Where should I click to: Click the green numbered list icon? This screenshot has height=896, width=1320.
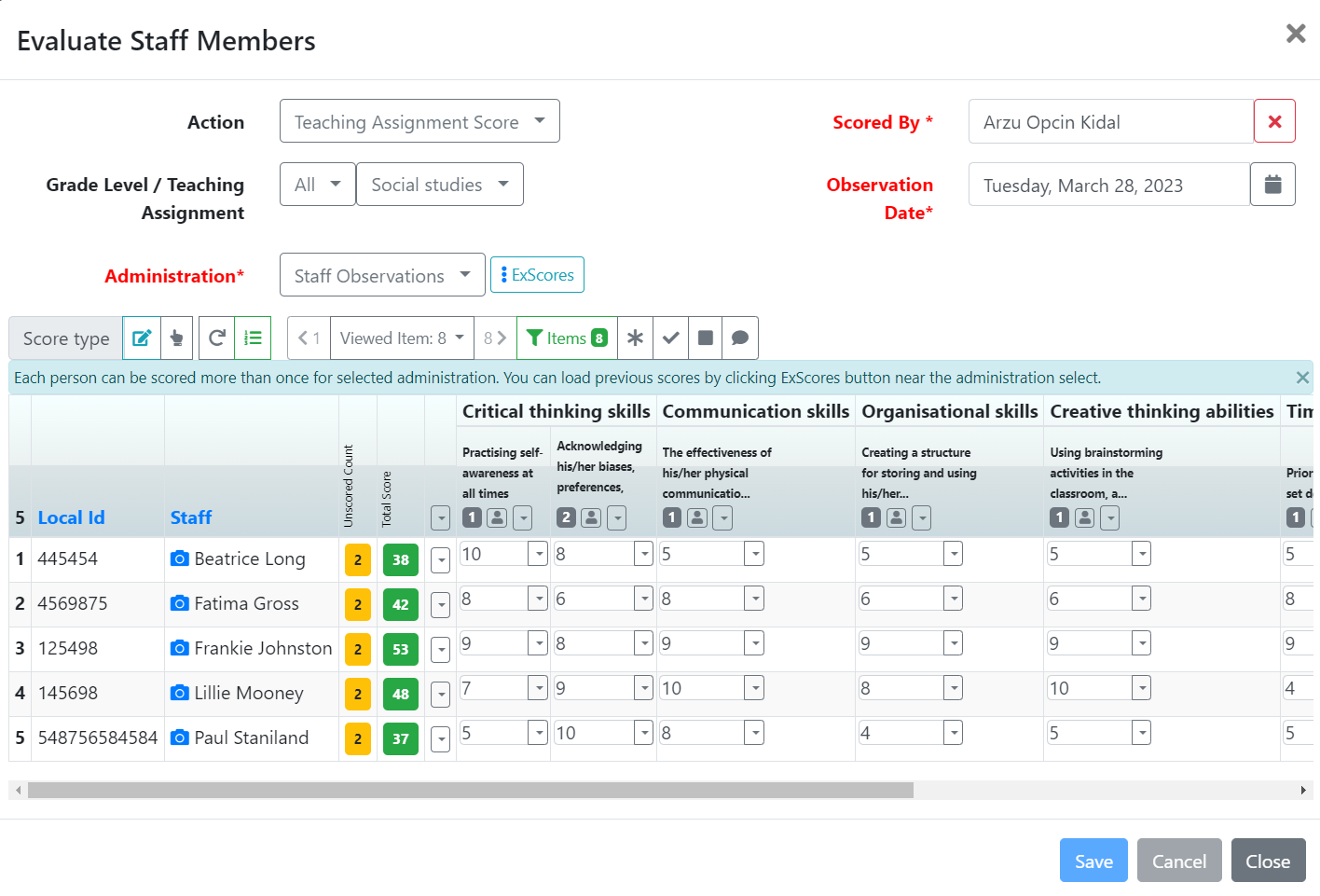[253, 338]
